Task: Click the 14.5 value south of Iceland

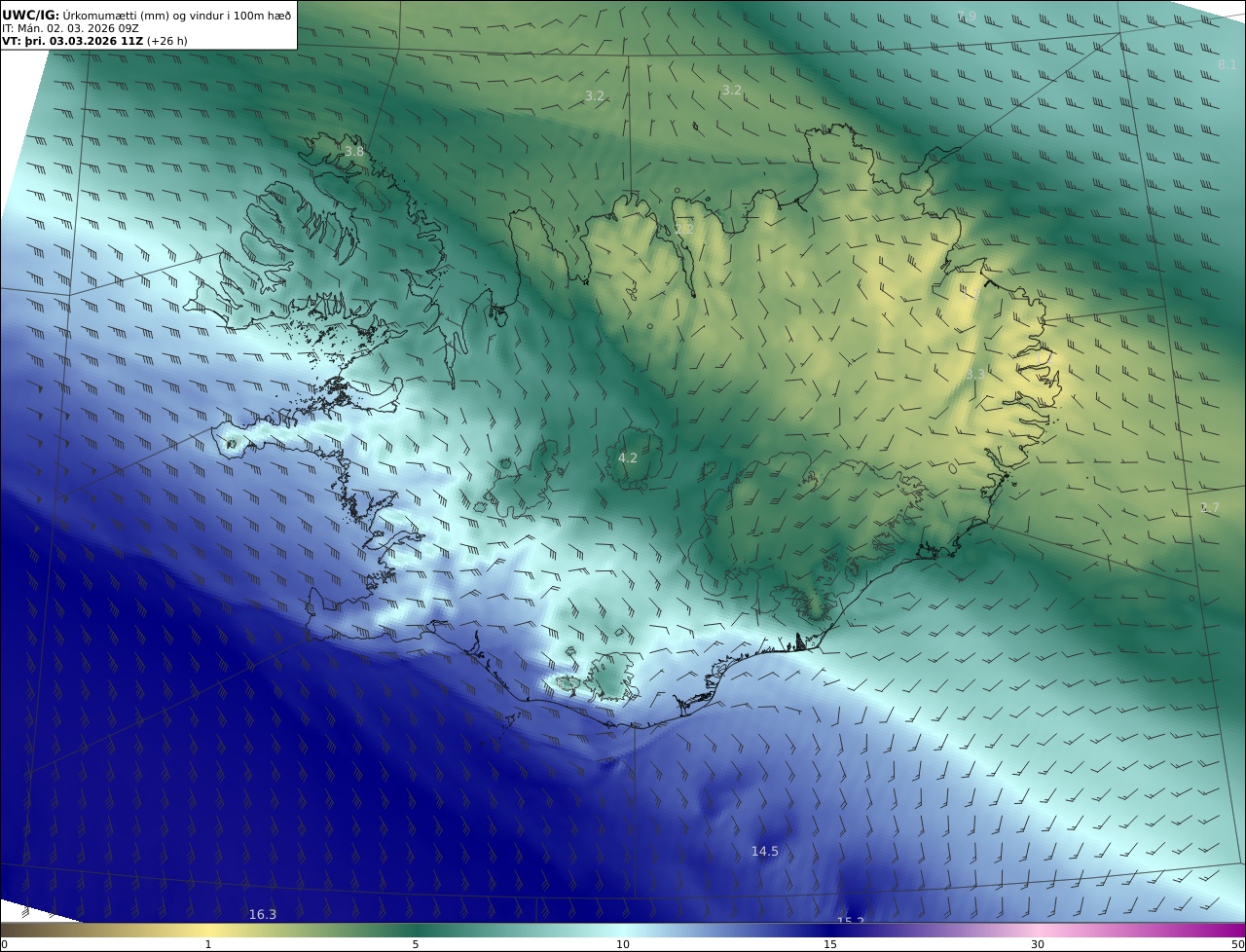Action: (765, 852)
